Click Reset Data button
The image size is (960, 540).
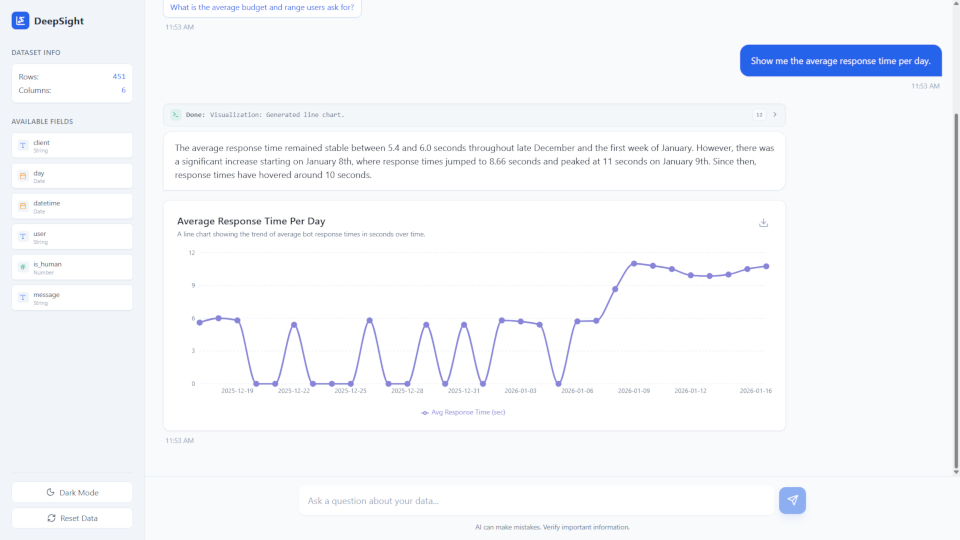(72, 518)
